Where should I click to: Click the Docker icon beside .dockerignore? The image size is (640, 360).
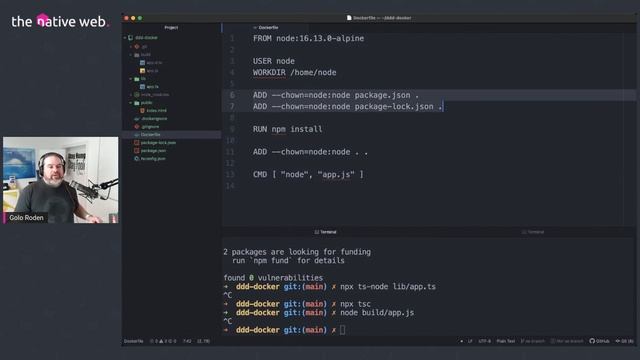pos(137,119)
